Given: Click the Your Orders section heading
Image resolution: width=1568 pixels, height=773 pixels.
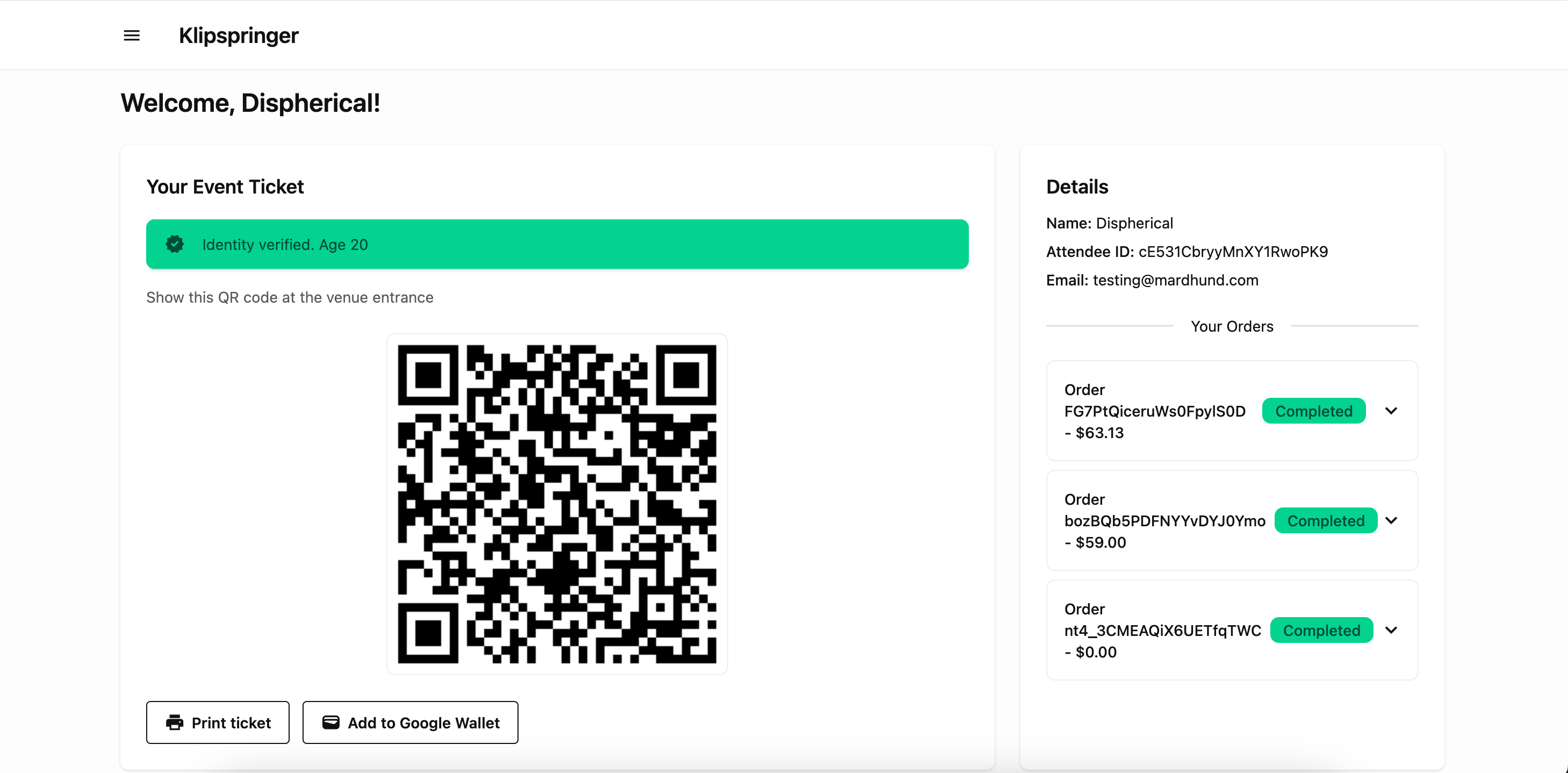Looking at the screenshot, I should [x=1232, y=326].
